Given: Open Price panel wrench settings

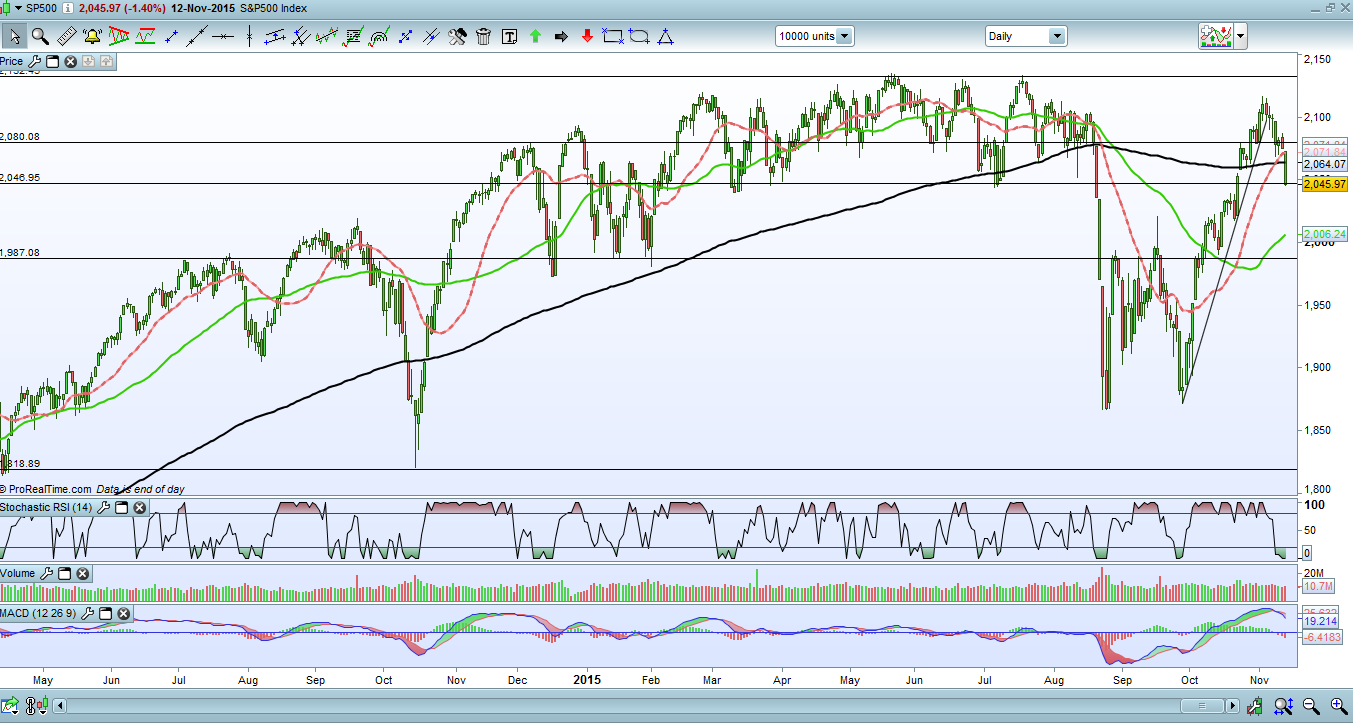Looking at the screenshot, I should click(x=35, y=61).
